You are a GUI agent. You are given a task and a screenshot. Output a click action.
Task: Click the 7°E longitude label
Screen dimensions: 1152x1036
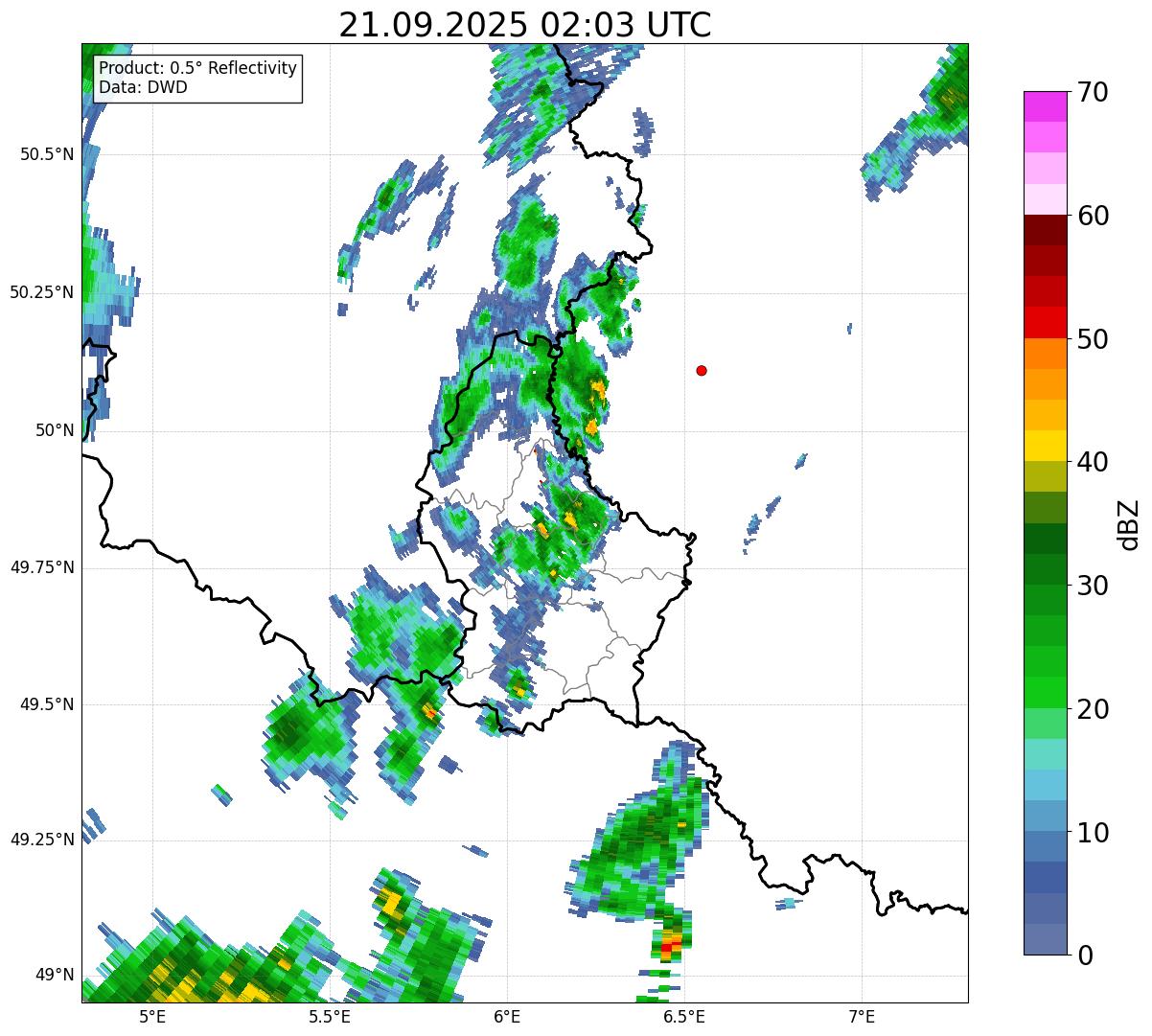tap(863, 1016)
